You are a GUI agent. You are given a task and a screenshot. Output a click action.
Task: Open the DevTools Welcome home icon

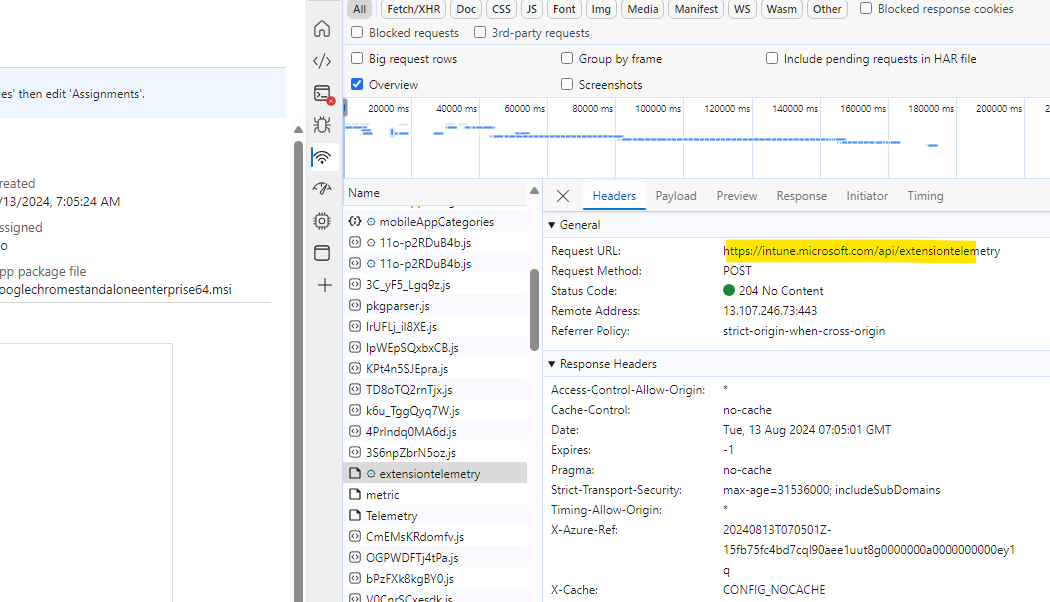(x=322, y=29)
